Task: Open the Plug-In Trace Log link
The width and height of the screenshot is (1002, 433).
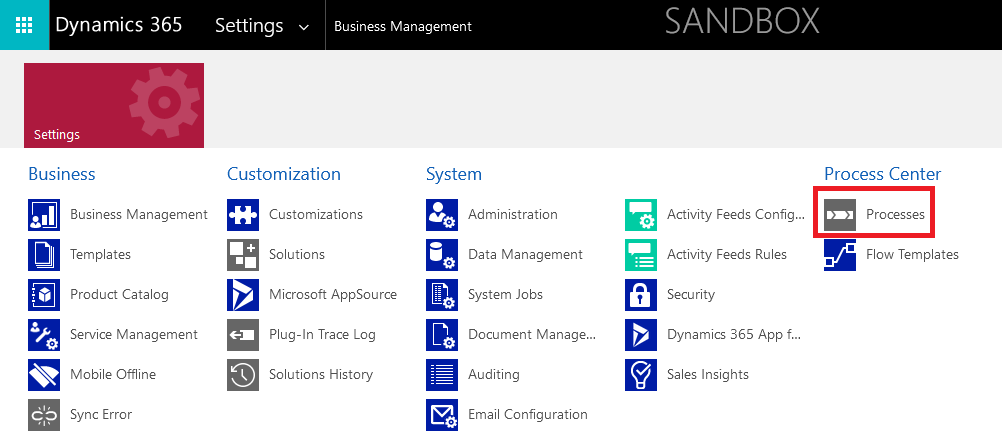Action: click(x=322, y=335)
